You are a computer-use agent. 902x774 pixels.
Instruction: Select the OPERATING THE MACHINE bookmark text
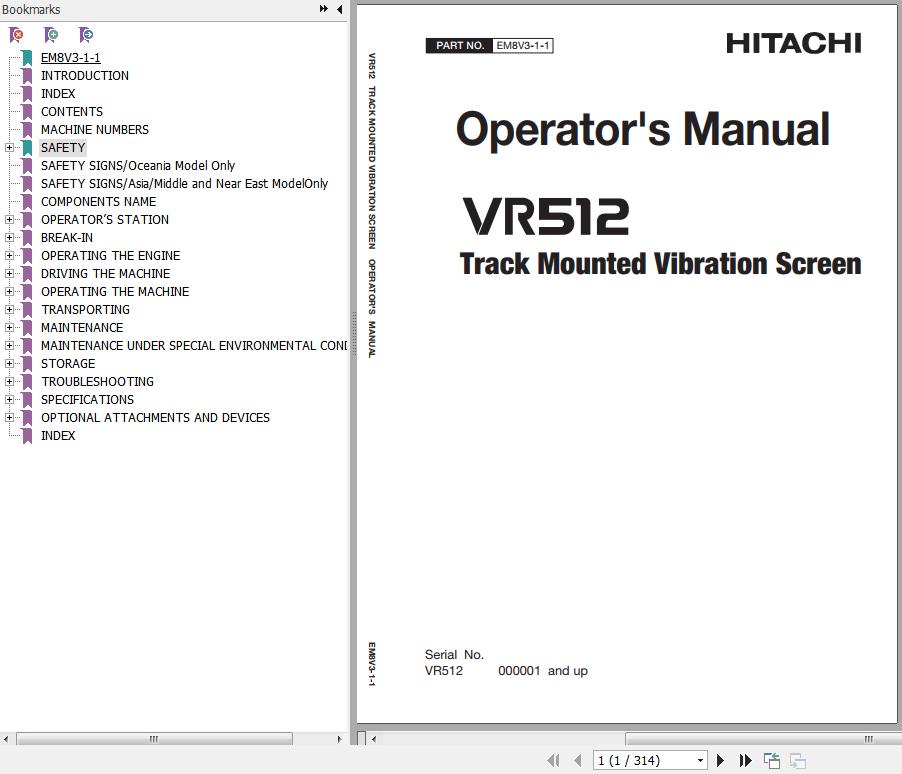coord(114,291)
